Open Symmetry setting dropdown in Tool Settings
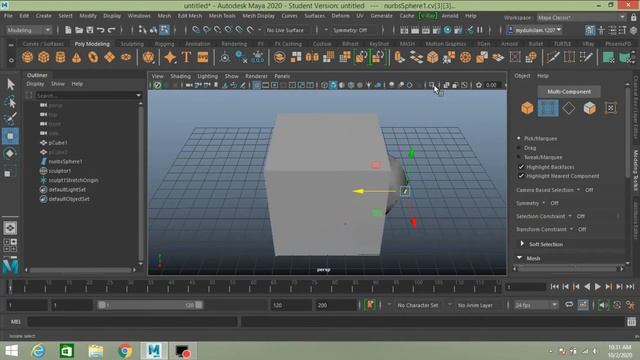 pyautogui.click(x=544, y=203)
